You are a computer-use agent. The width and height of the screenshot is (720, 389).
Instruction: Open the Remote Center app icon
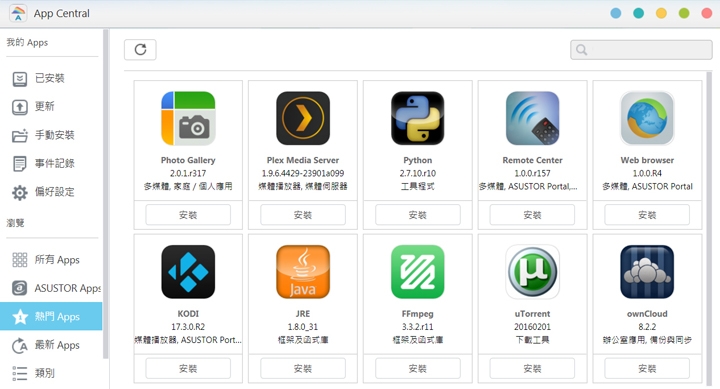533,118
